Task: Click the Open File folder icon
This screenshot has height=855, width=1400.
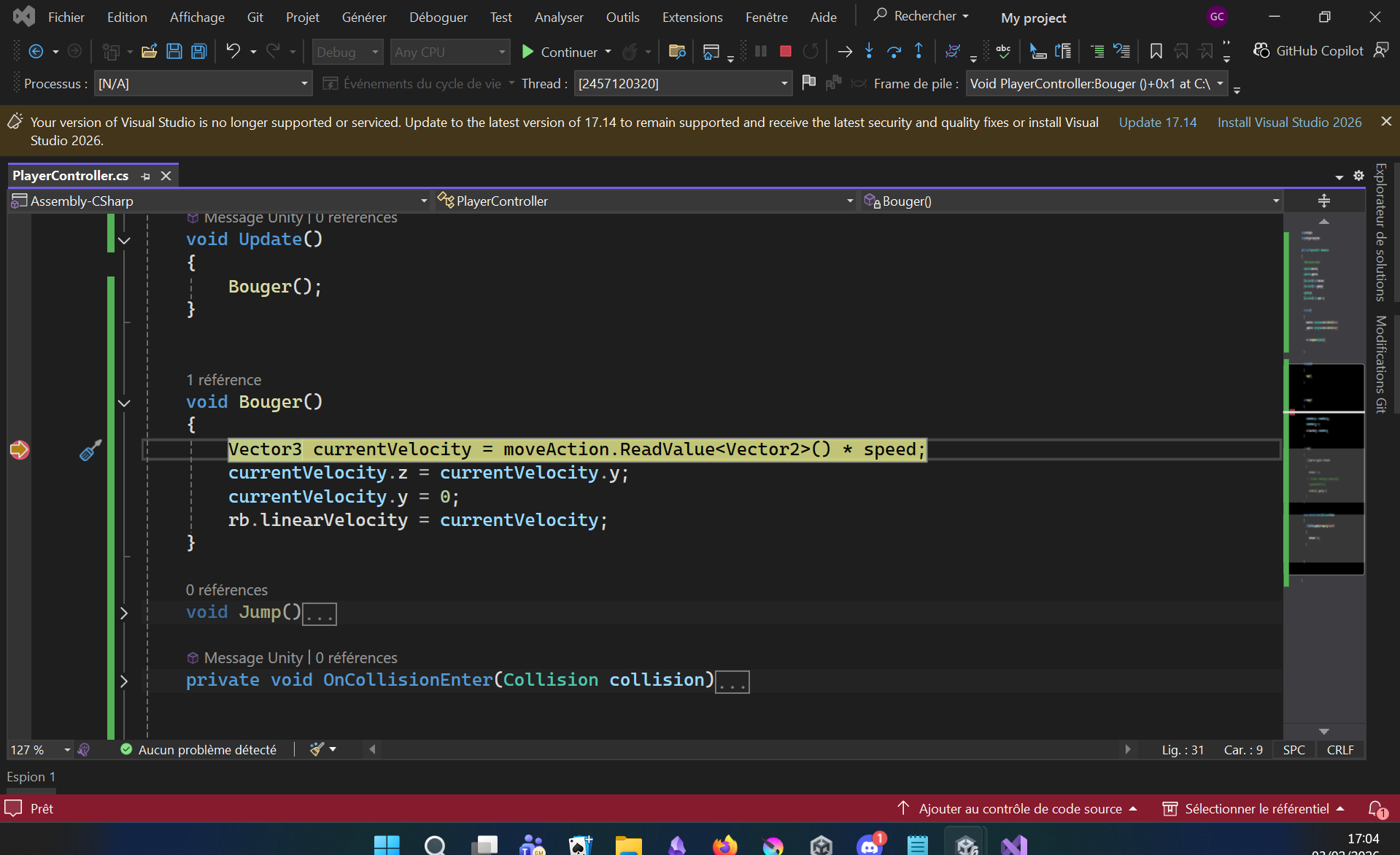Action: pos(149,51)
